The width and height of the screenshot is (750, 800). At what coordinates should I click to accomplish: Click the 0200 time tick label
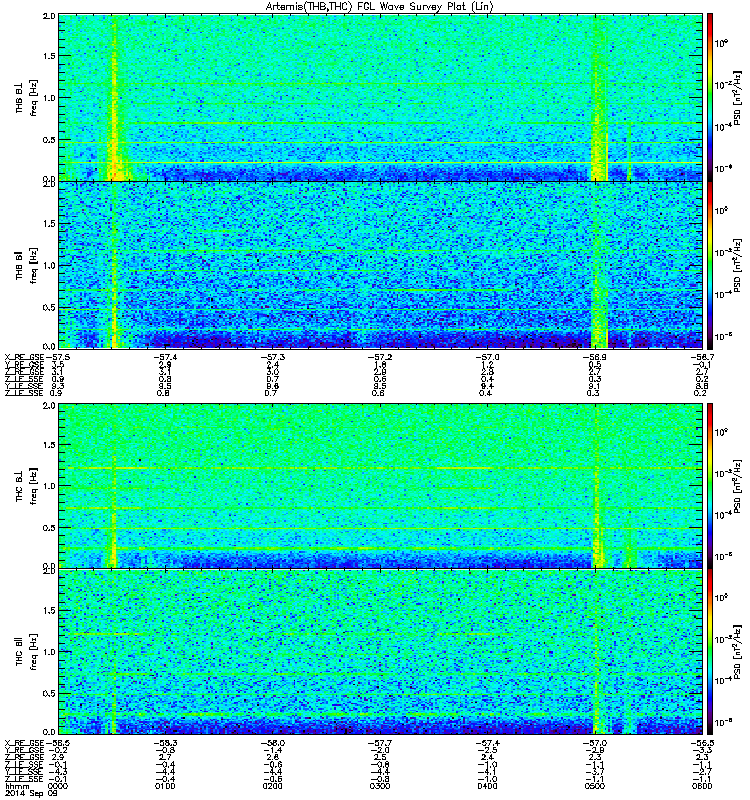click(272, 786)
